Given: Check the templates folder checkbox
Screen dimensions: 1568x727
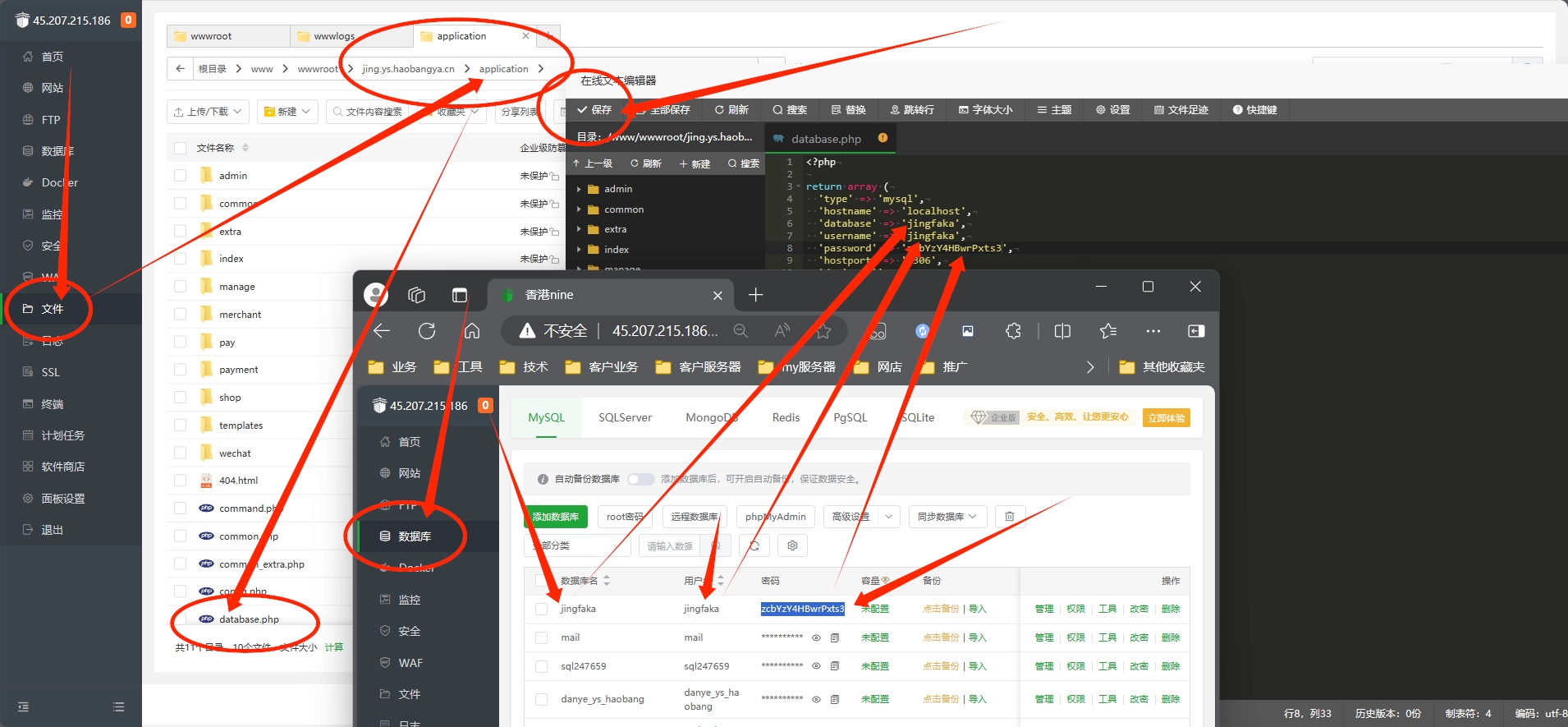Looking at the screenshot, I should click(x=180, y=426).
